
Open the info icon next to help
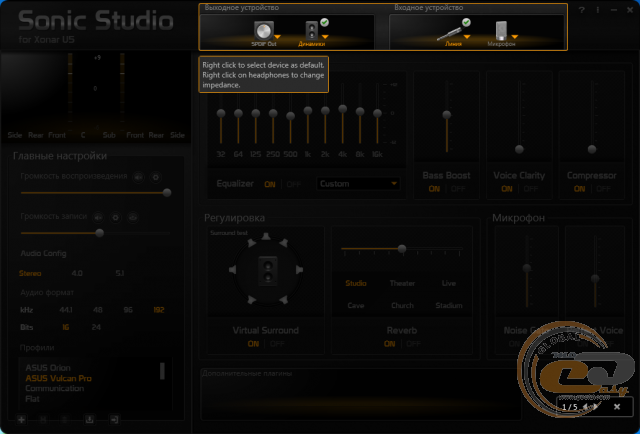598,10
